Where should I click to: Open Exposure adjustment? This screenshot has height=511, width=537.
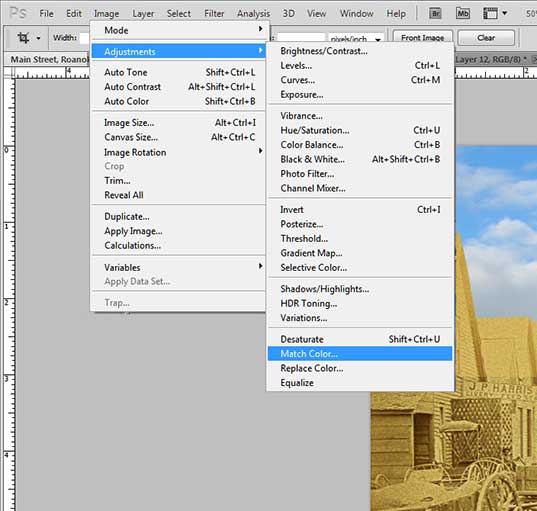pos(360,95)
